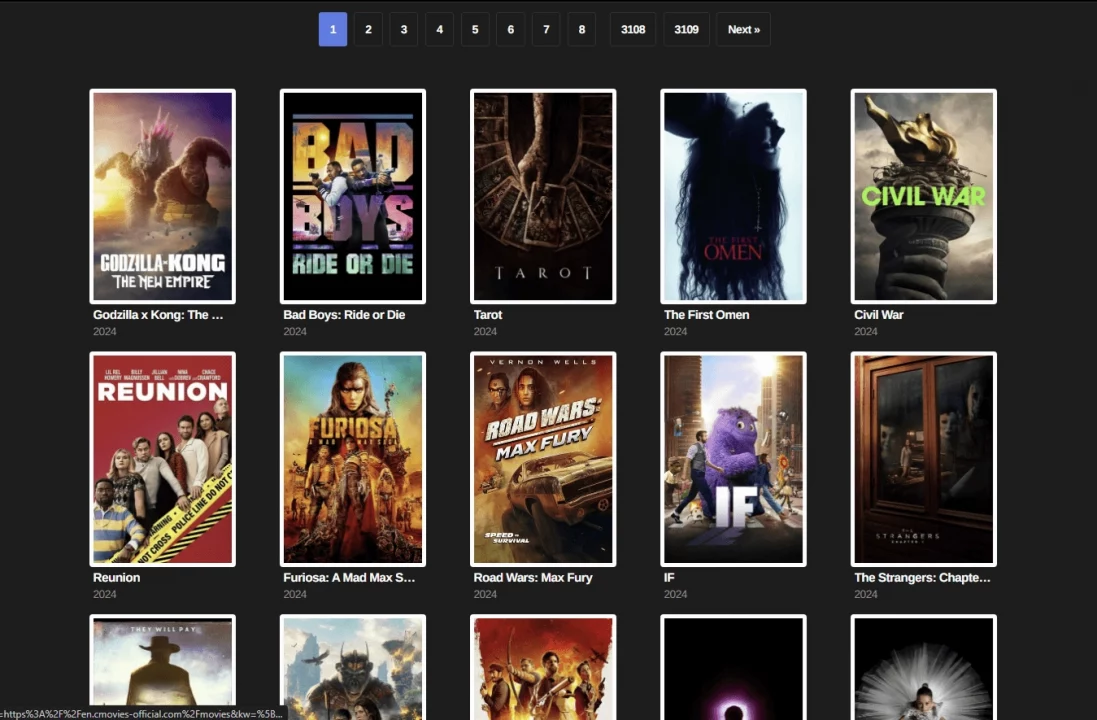Open the last page 3109
The width and height of the screenshot is (1097, 720).
pyautogui.click(x=686, y=29)
